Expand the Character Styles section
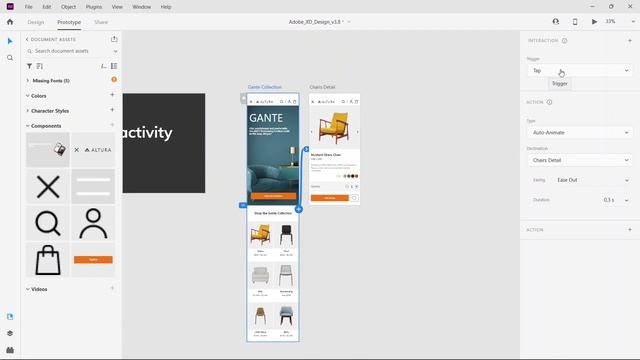This screenshot has width=640, height=360. (x=28, y=111)
